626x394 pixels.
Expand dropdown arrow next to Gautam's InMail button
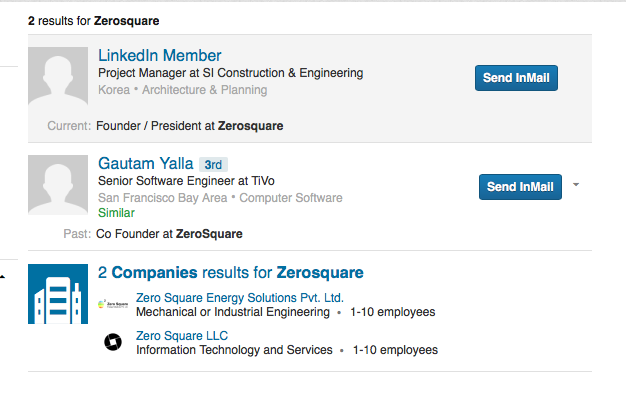coord(576,184)
